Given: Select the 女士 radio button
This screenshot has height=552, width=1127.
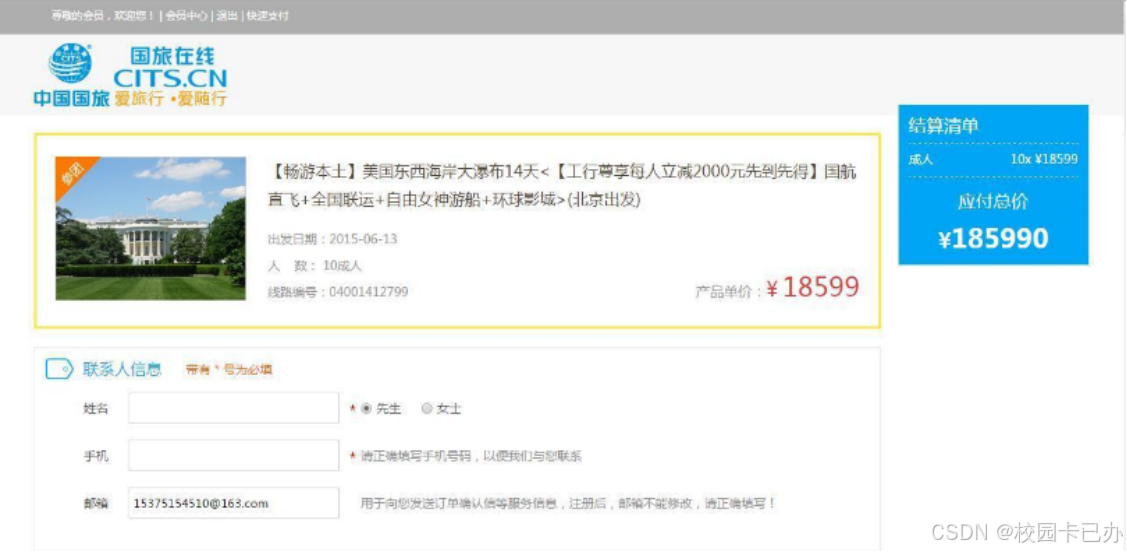Looking at the screenshot, I should (x=426, y=409).
